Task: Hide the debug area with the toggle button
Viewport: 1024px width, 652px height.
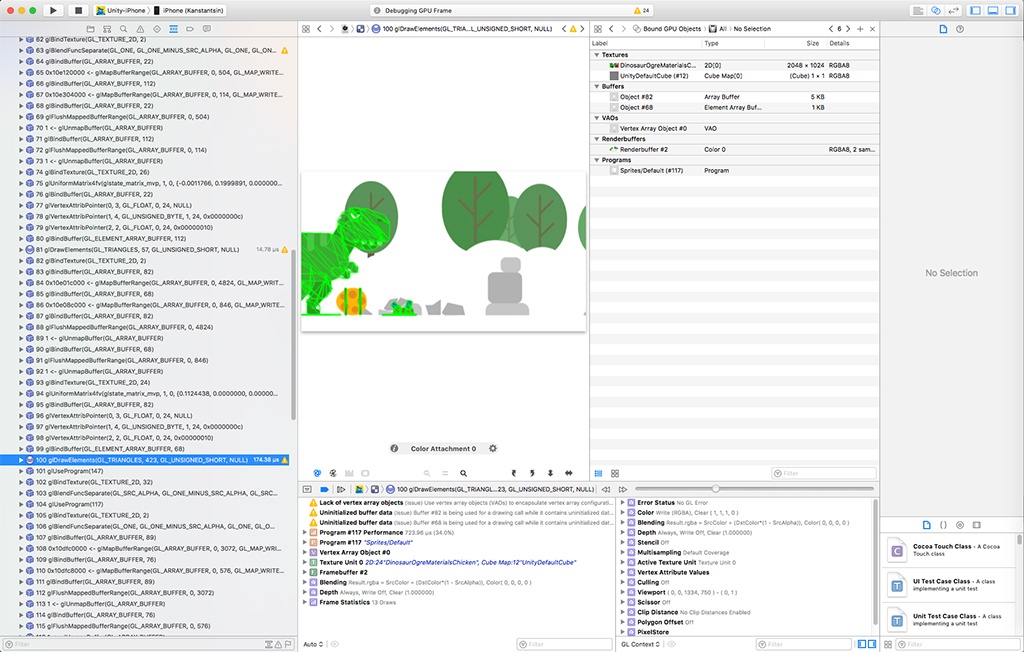Action: (x=307, y=489)
